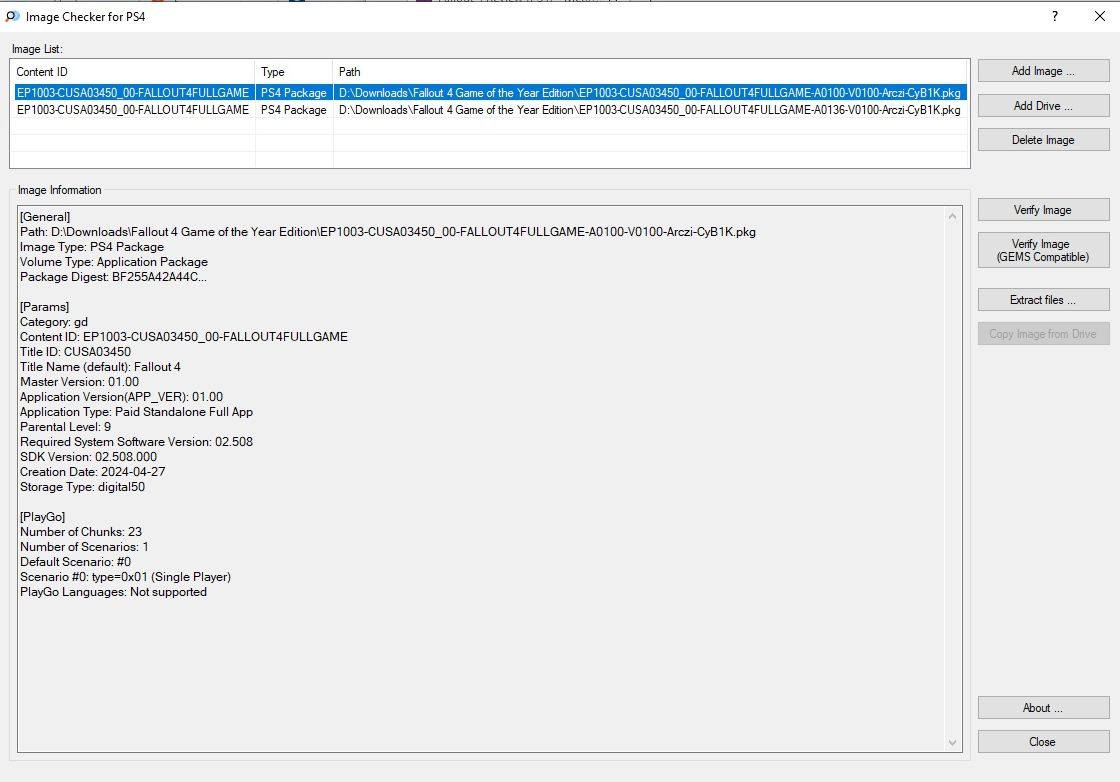The image size is (1120, 782).
Task: Click Required System Software Version: 02.508
Action: pyautogui.click(x=136, y=442)
